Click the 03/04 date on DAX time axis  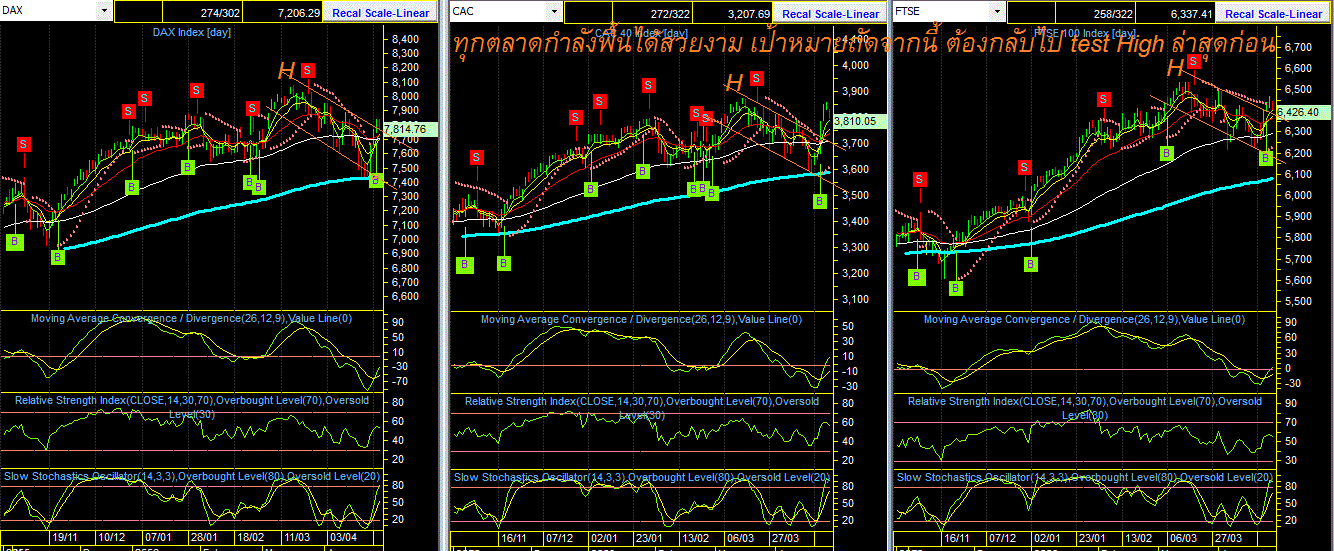click(344, 537)
